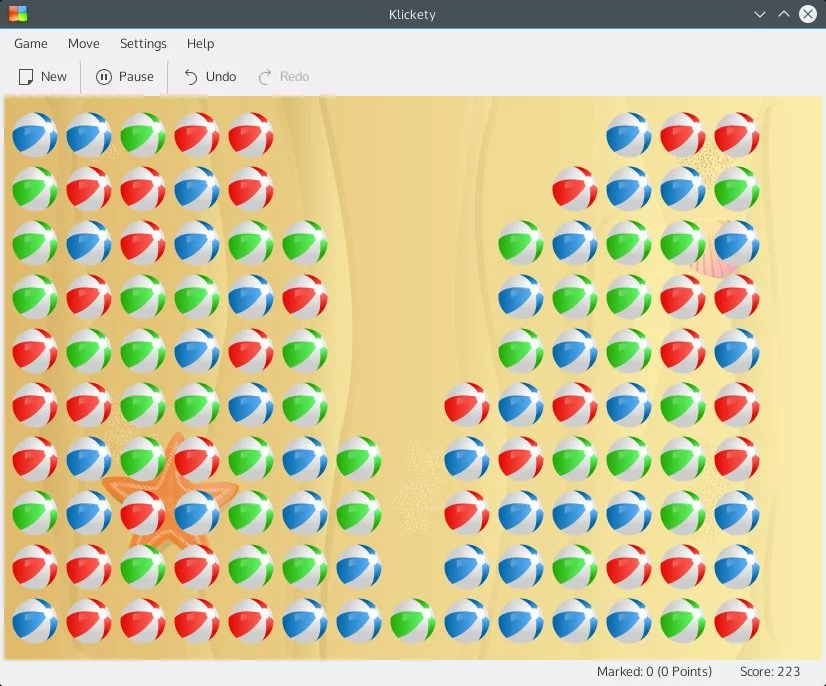The width and height of the screenshot is (826, 686).
Task: Click the green ball standing alone in its column
Action: point(412,621)
